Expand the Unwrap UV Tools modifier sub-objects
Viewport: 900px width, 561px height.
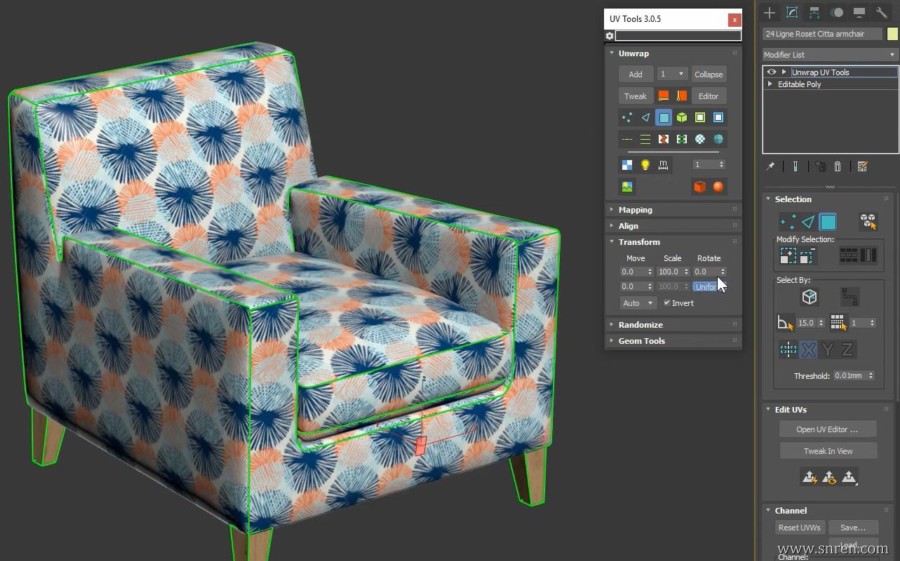(x=783, y=72)
